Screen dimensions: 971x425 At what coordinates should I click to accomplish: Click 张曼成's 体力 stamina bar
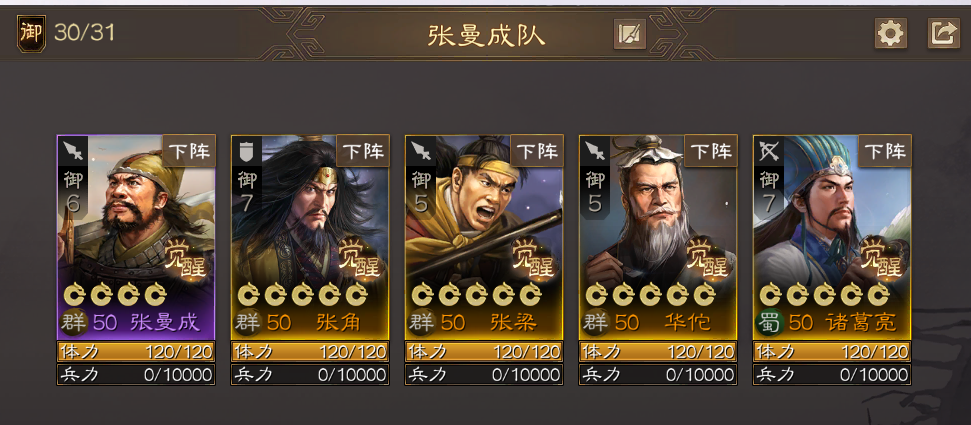click(x=136, y=352)
